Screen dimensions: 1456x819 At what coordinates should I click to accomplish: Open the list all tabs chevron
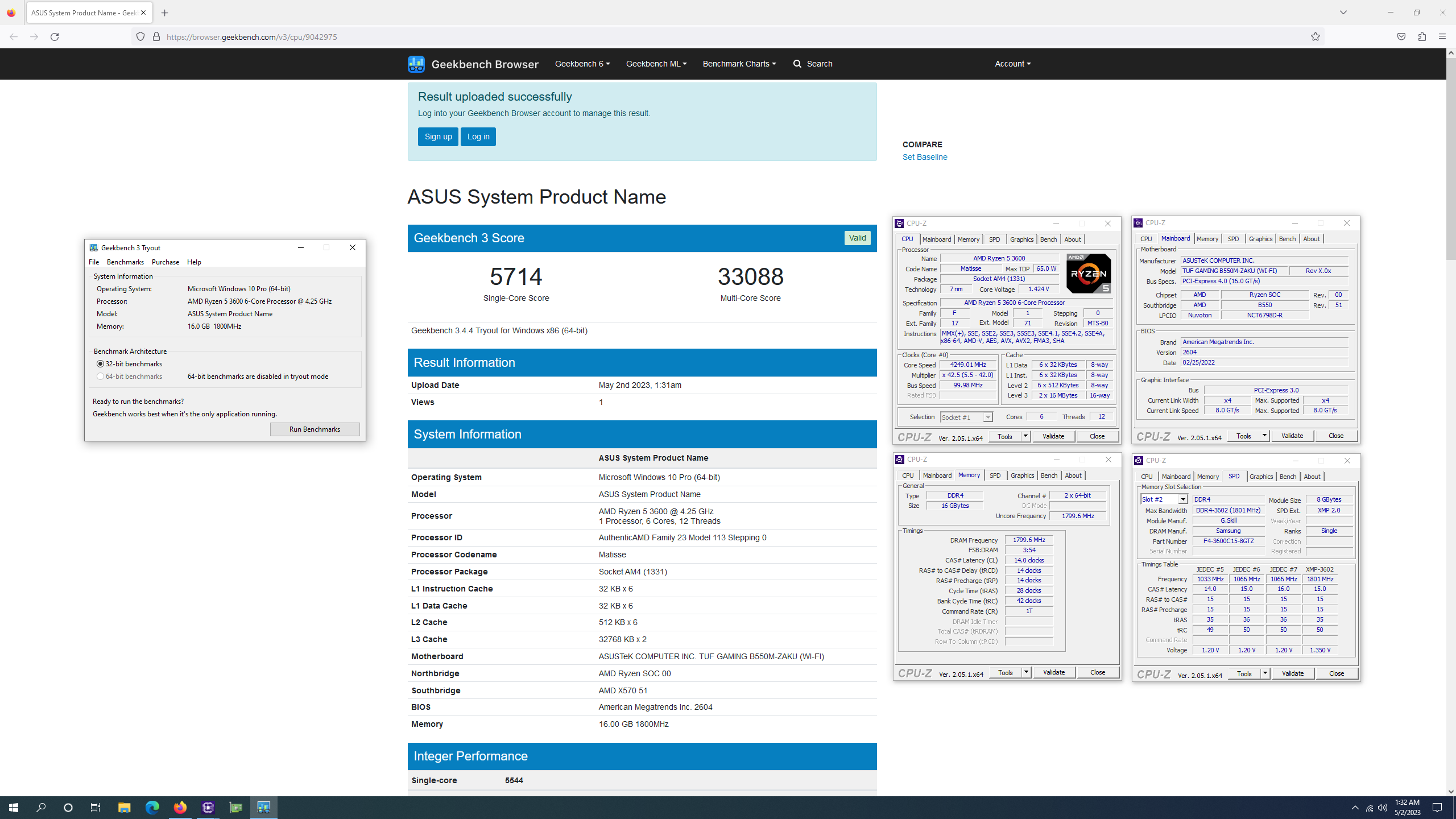point(1343,13)
